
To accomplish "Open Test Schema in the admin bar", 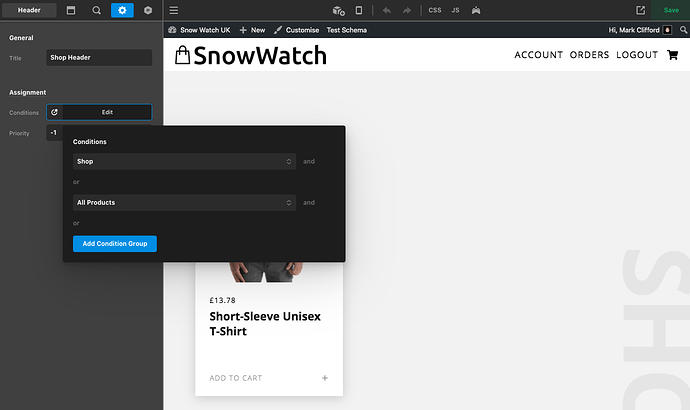I will 347,30.
